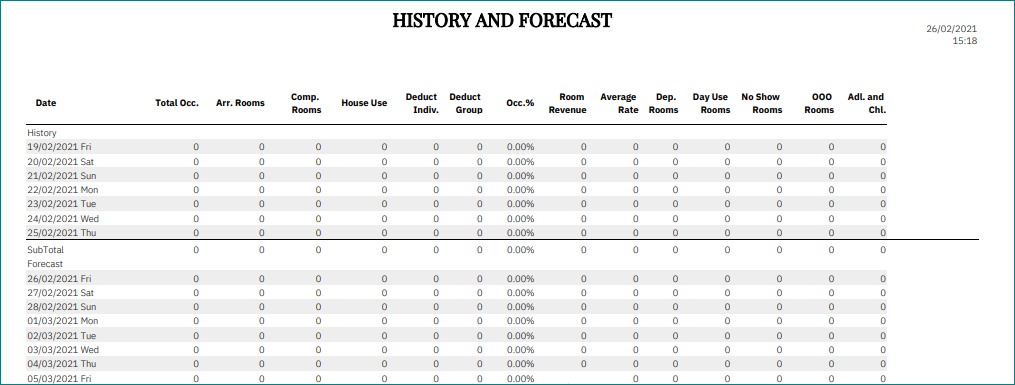Select the Date column header
Screen dimensions: 1015x385
click(46, 103)
